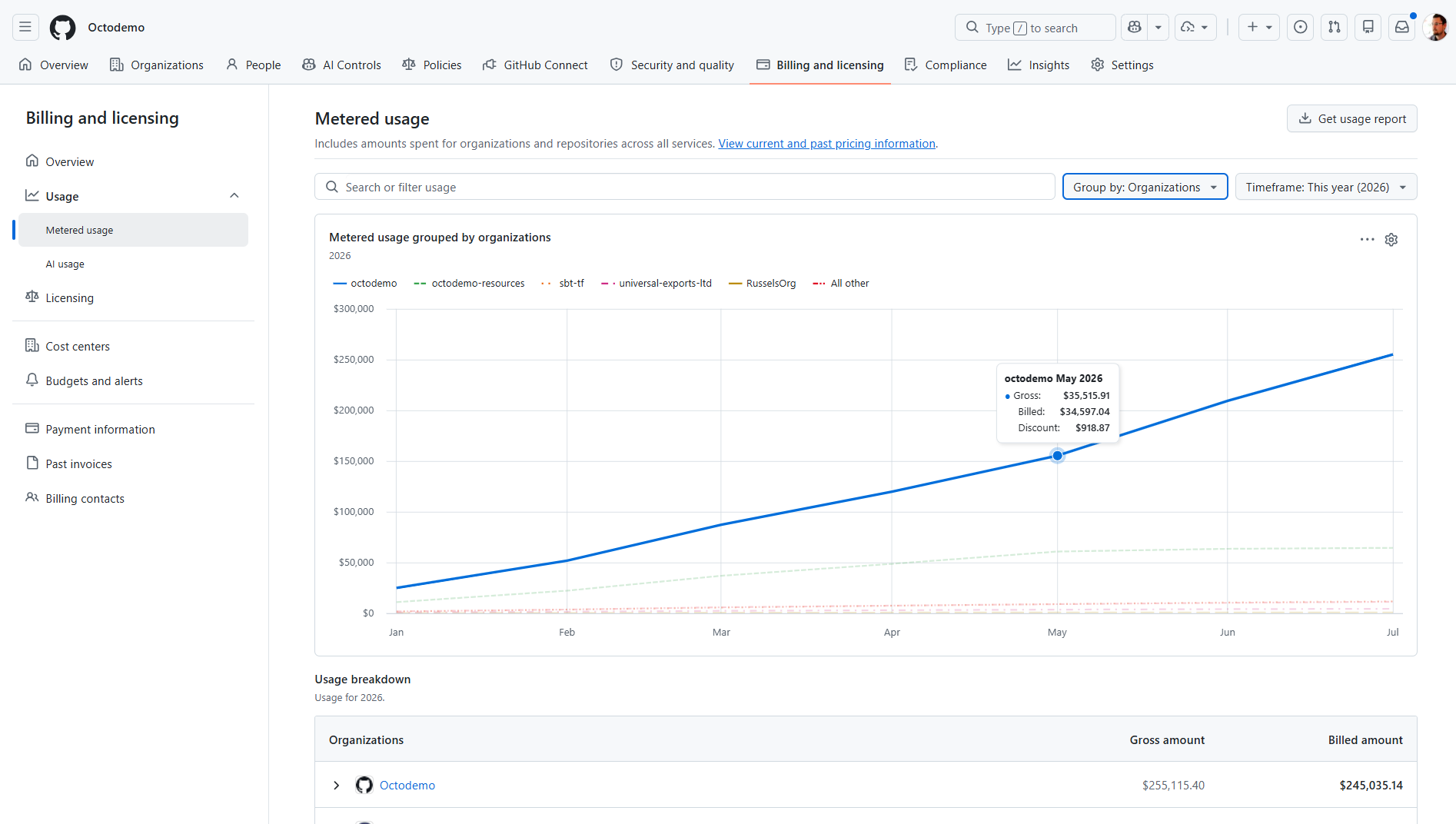Switch to the Billing and licensing tab
Screen dimensions: 1456x824
tap(820, 65)
